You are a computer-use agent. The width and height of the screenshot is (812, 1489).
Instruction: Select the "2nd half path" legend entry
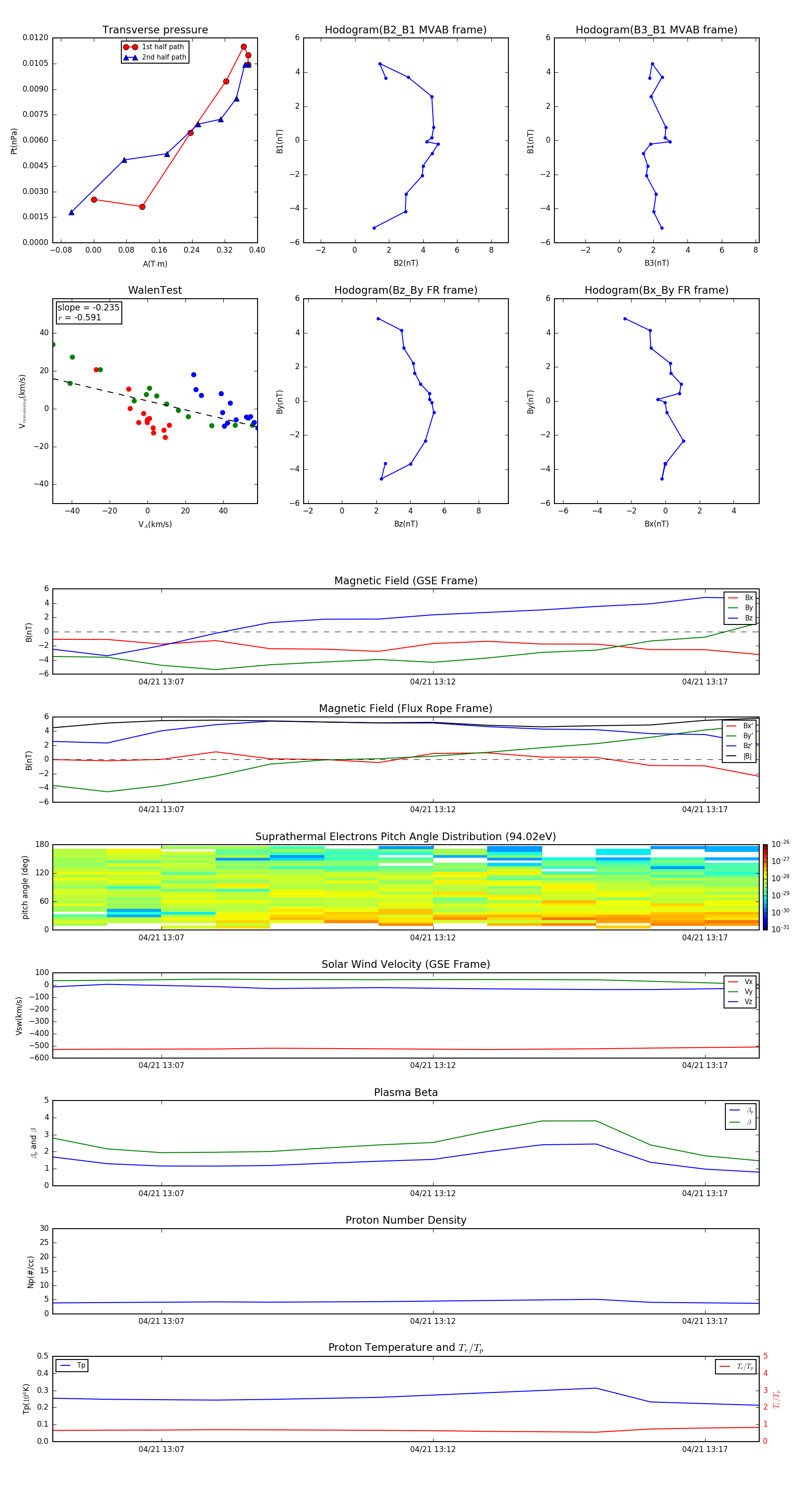154,57
